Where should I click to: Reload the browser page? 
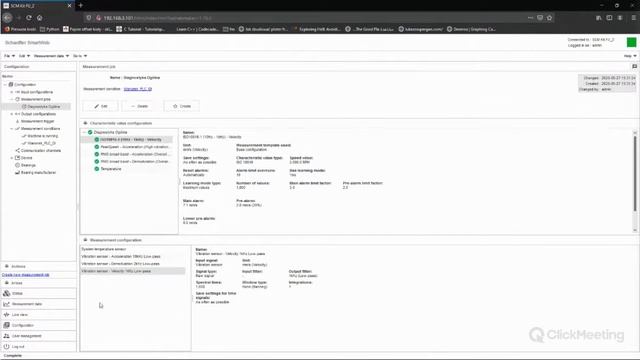pos(29,18)
